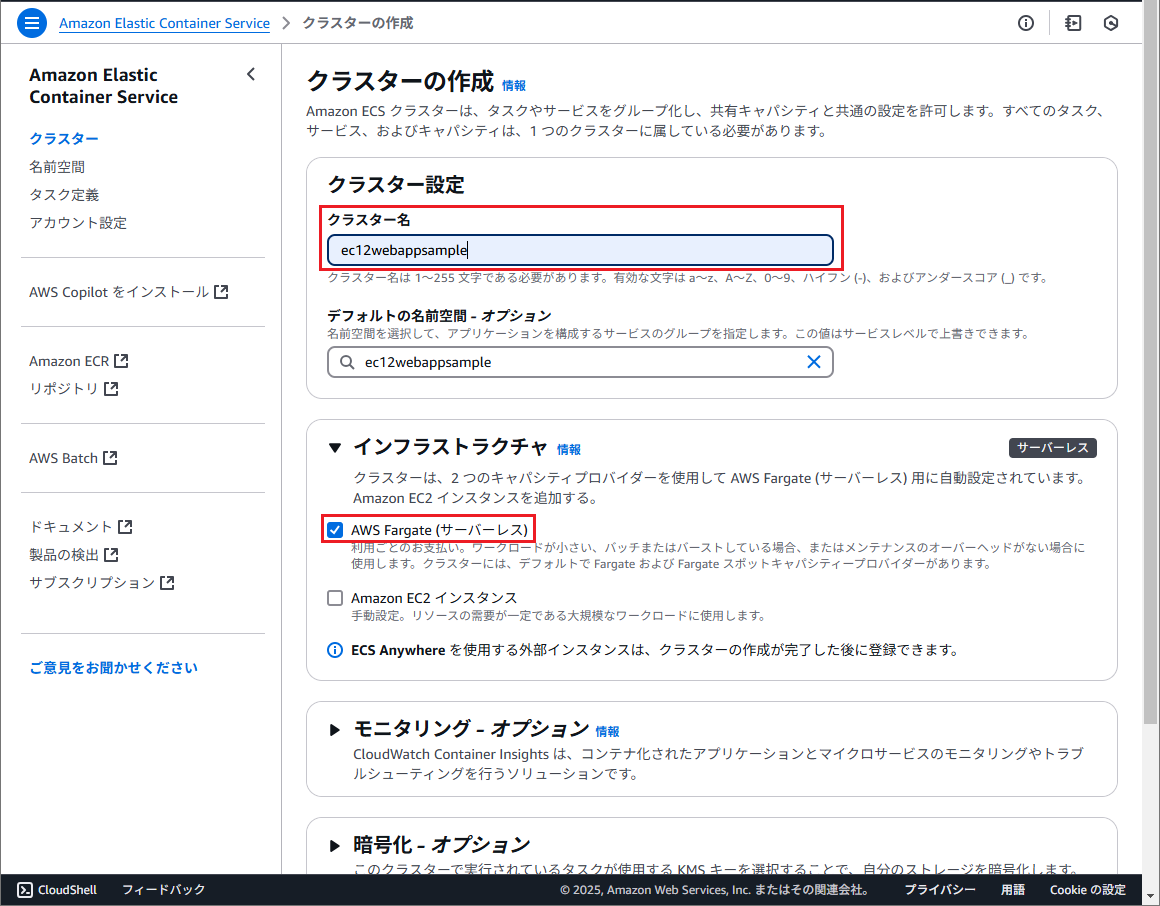Select クラスター in the sidebar

click(x=64, y=138)
